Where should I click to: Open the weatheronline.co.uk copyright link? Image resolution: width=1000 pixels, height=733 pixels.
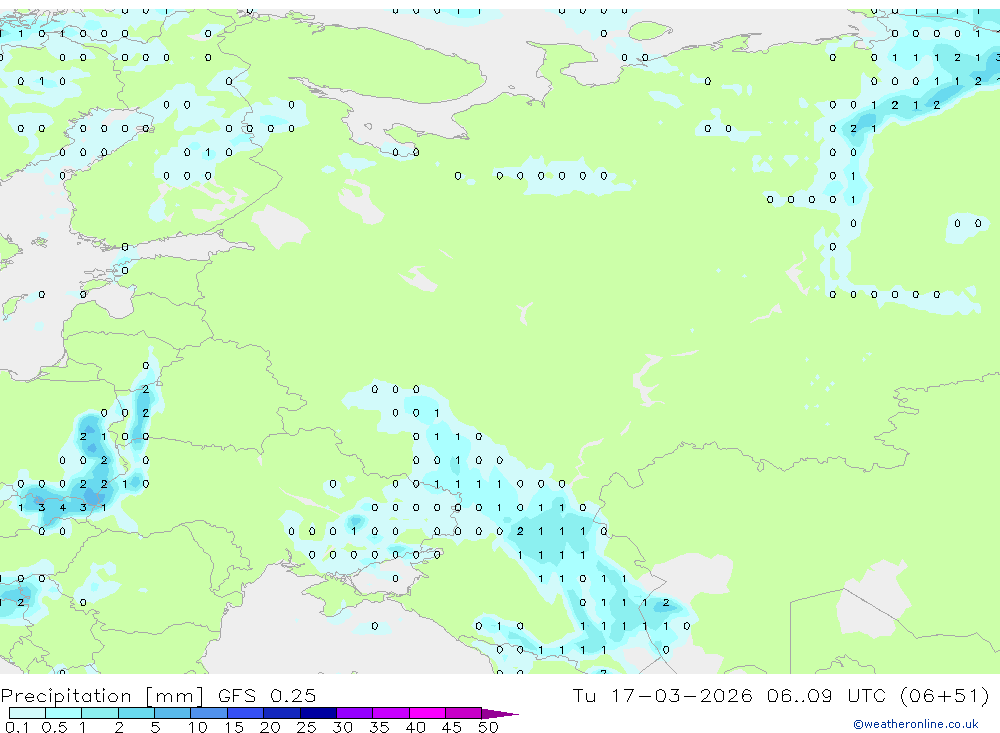point(916,724)
